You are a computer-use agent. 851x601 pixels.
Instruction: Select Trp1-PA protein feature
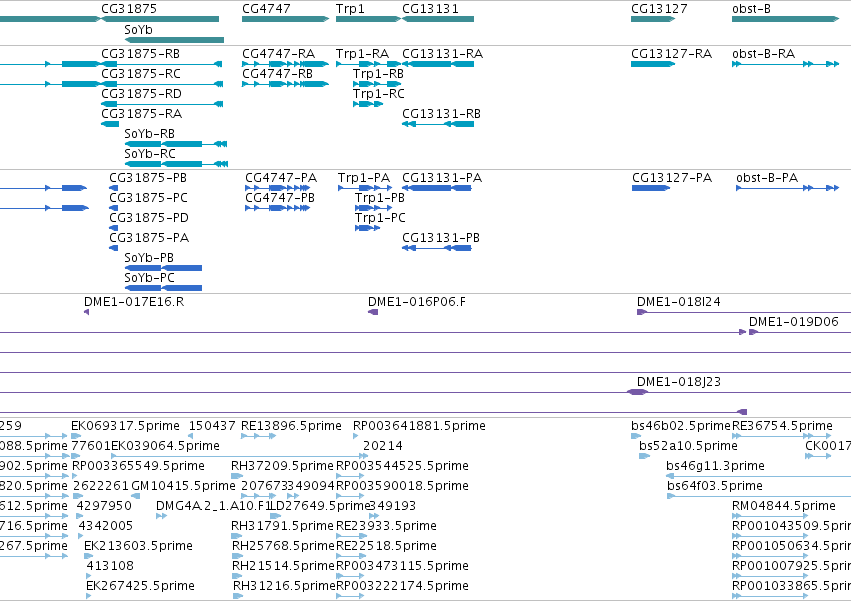[x=365, y=188]
